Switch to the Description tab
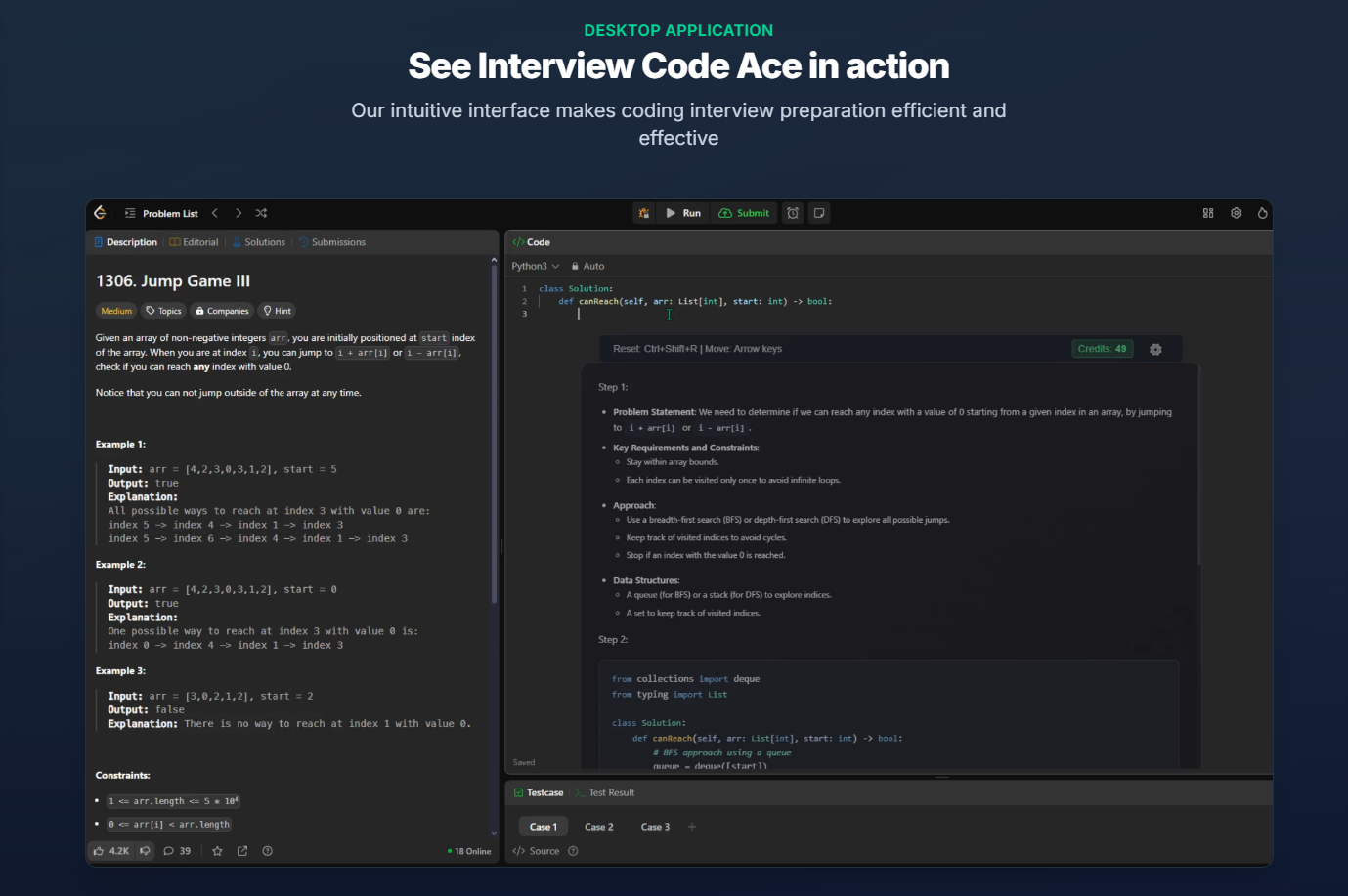 (x=125, y=242)
